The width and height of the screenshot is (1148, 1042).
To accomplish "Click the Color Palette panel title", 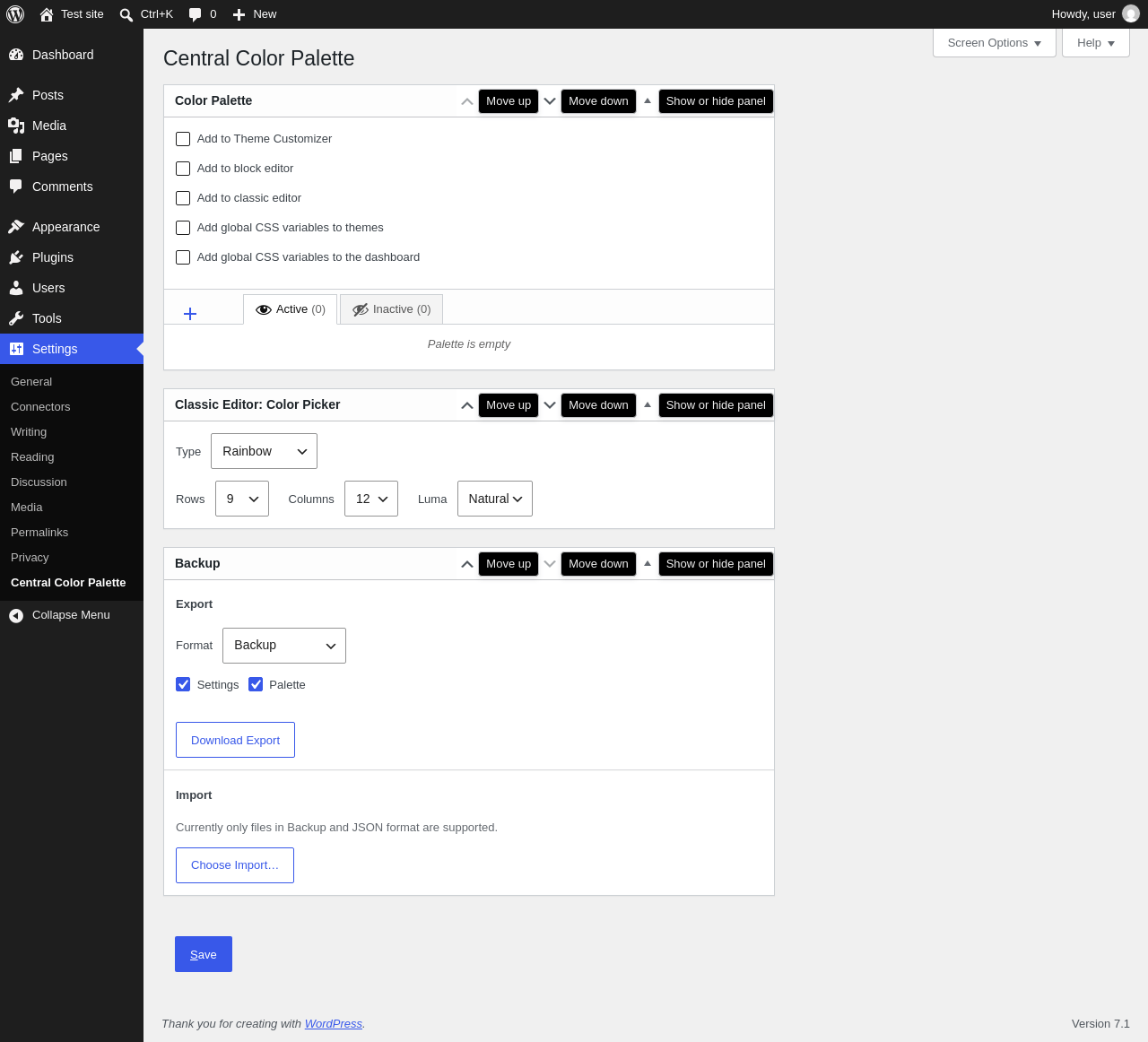I will click(213, 100).
